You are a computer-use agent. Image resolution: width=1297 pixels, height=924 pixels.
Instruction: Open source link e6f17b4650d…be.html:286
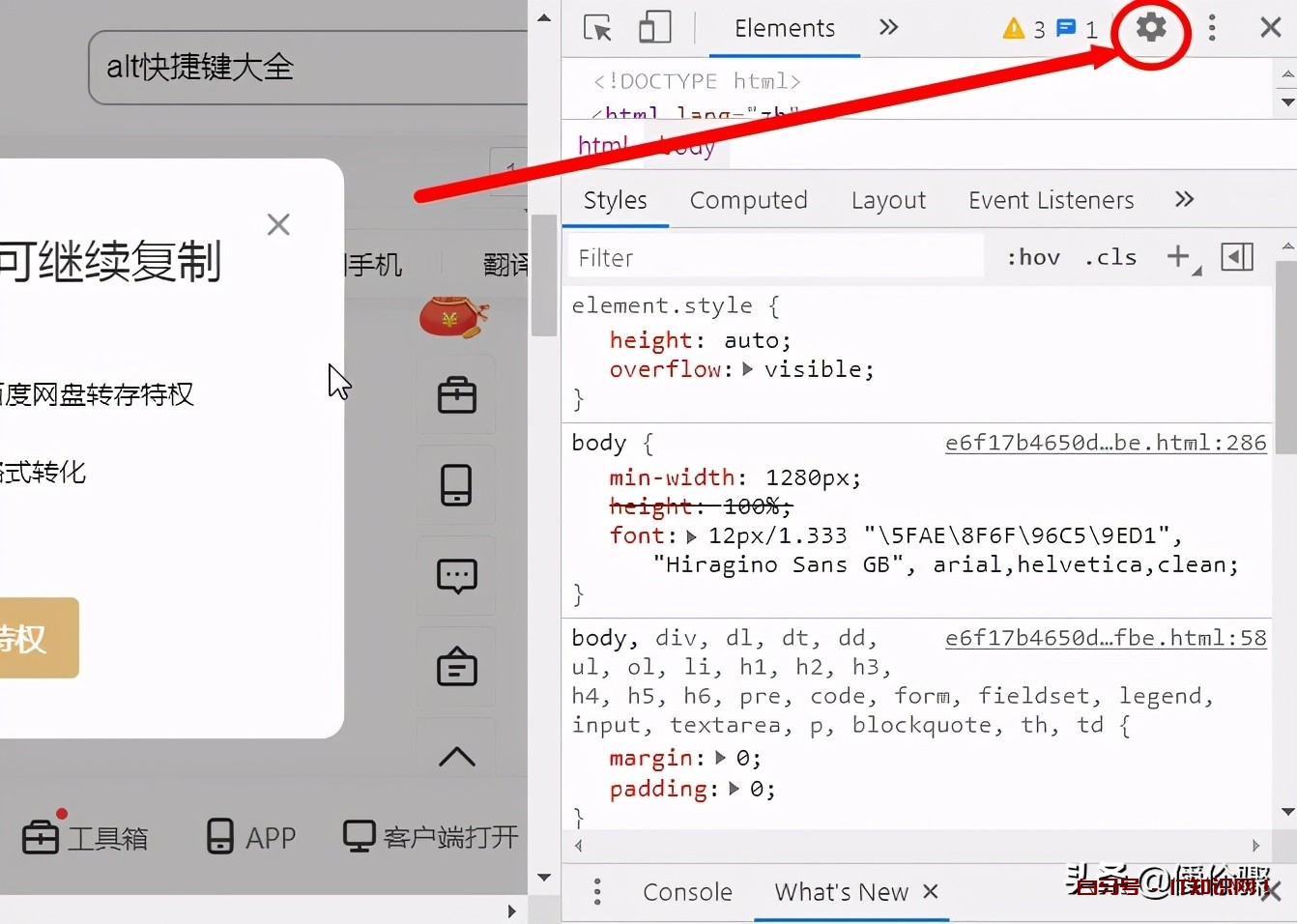tap(1105, 443)
